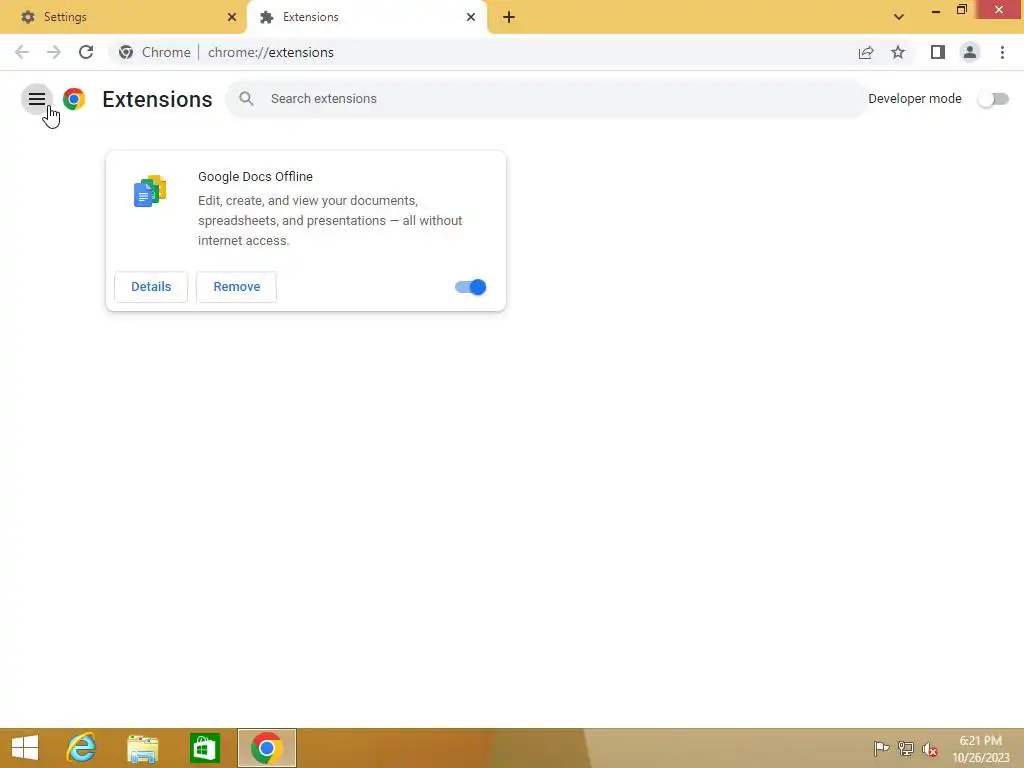Open the Windows Store taskbar icon
The width and height of the screenshot is (1024, 768).
tap(204, 748)
